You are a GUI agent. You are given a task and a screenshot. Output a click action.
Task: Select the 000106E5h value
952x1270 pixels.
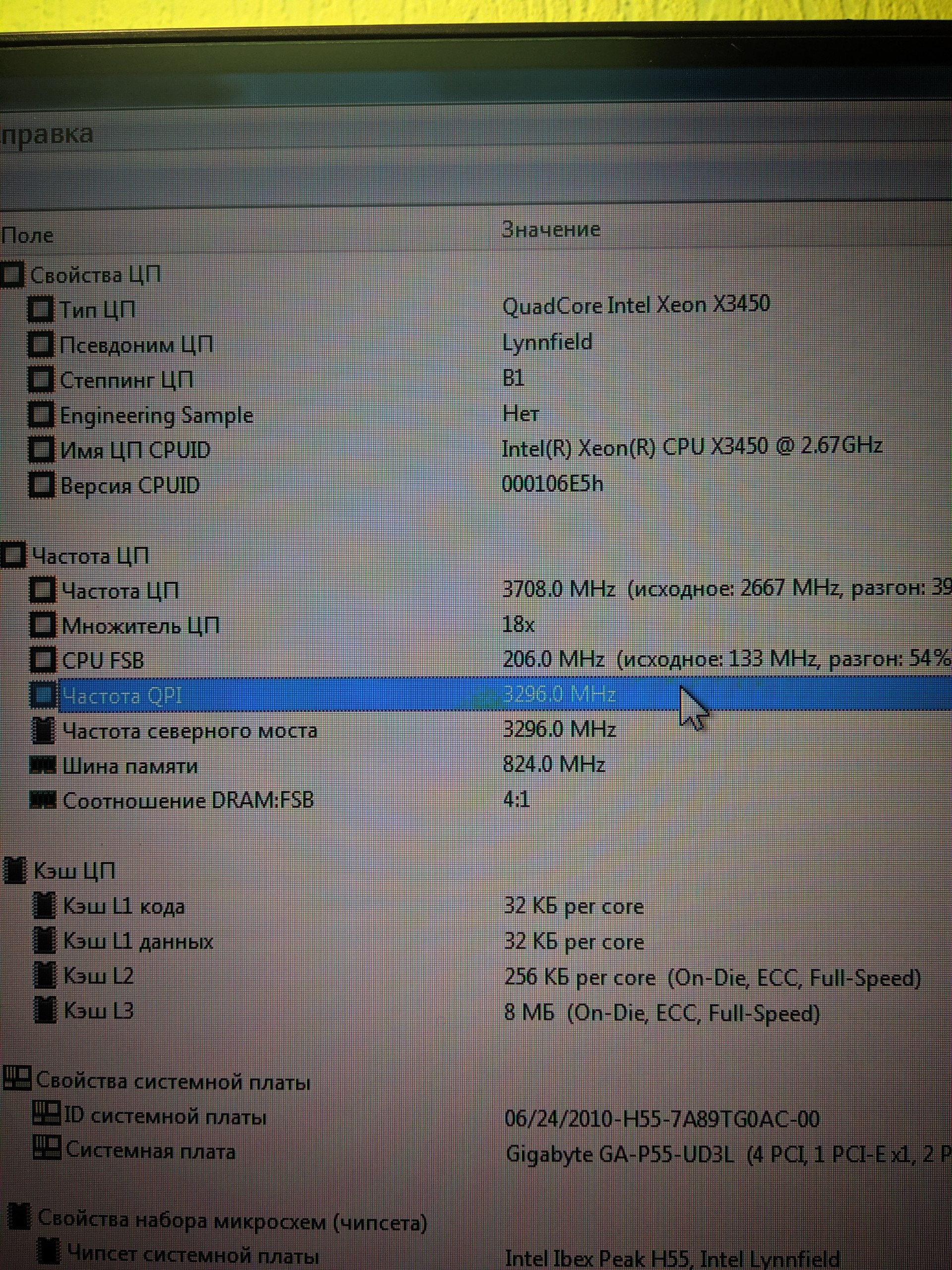point(553,484)
